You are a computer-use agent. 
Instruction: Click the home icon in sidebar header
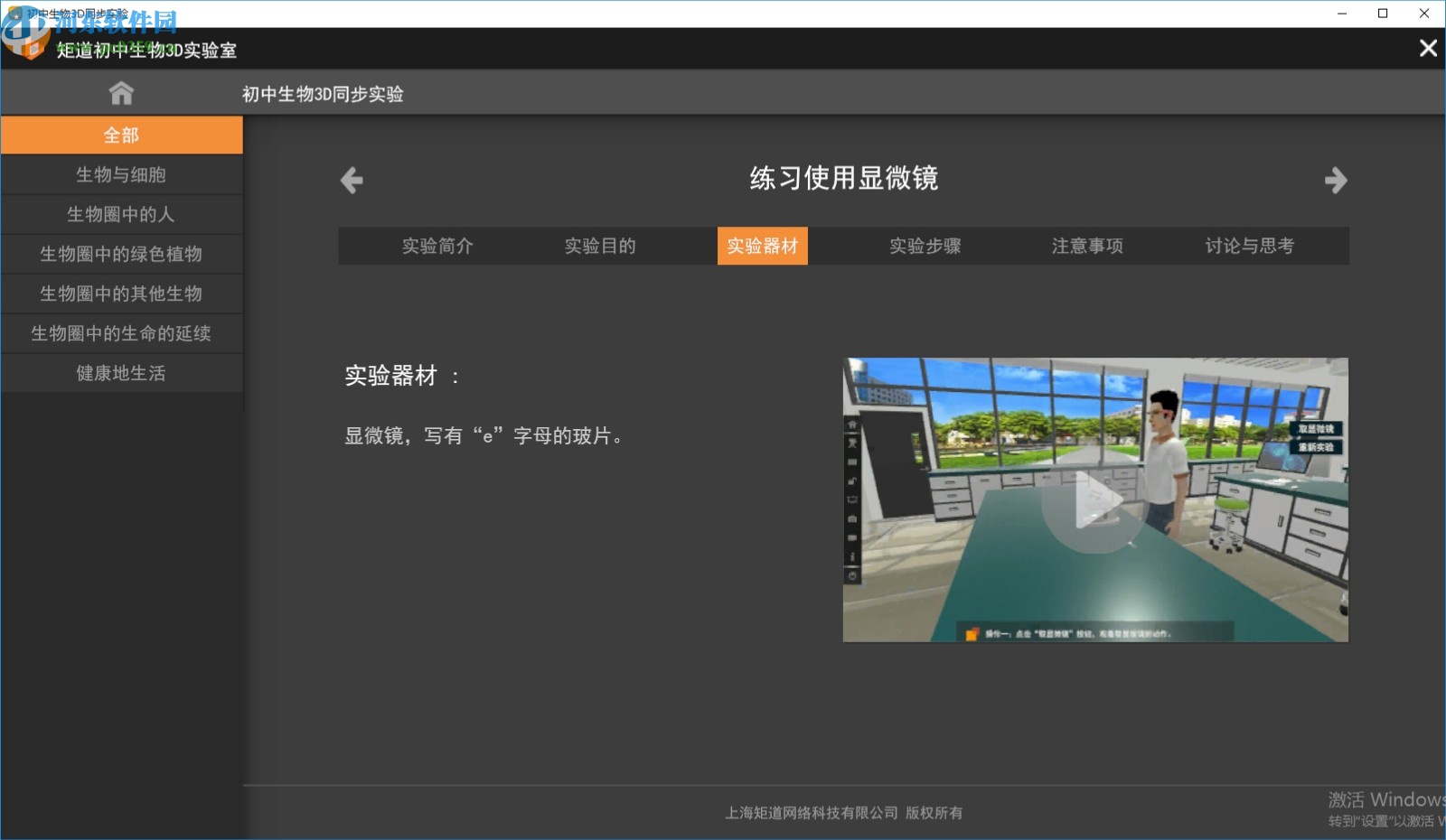pos(121,93)
